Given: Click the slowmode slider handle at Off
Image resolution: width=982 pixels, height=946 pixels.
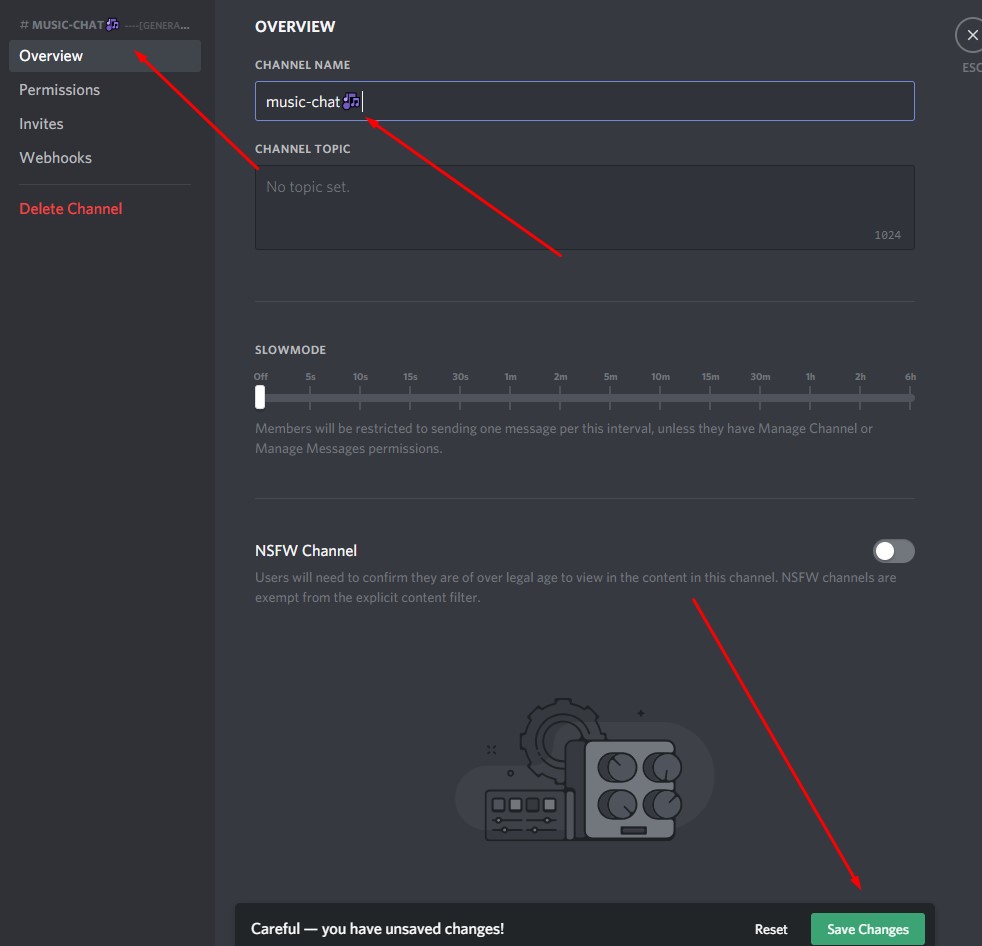Looking at the screenshot, I should click(x=260, y=397).
